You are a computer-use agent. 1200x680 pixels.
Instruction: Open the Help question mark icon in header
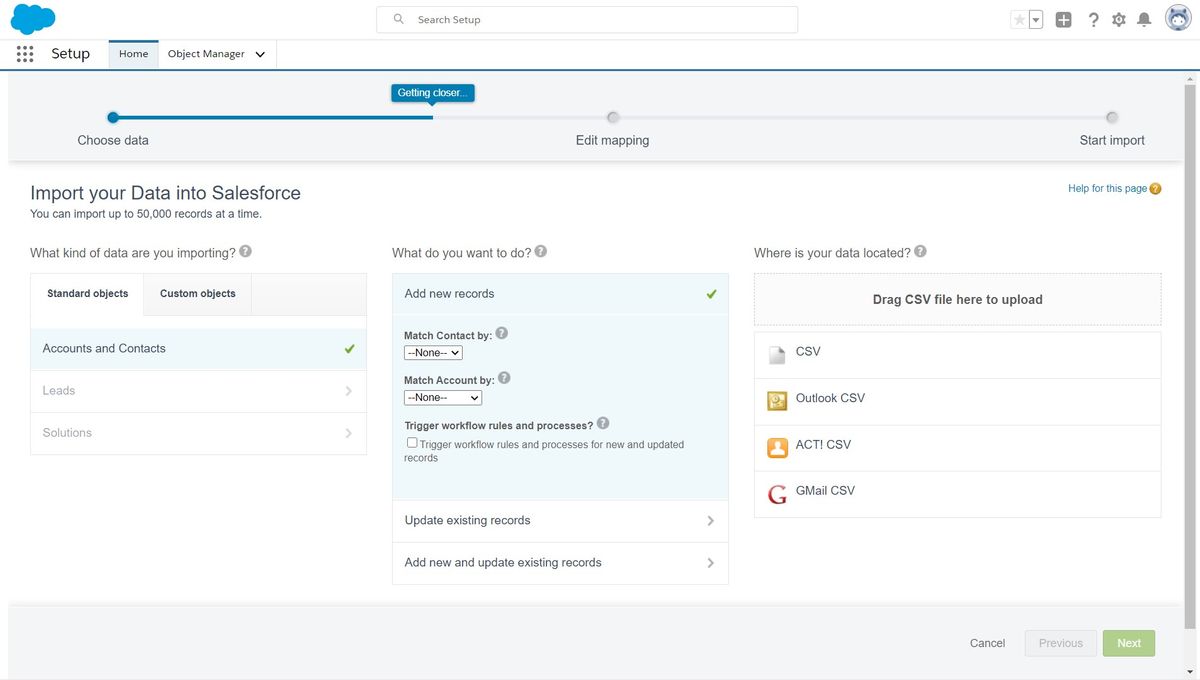(x=1093, y=20)
